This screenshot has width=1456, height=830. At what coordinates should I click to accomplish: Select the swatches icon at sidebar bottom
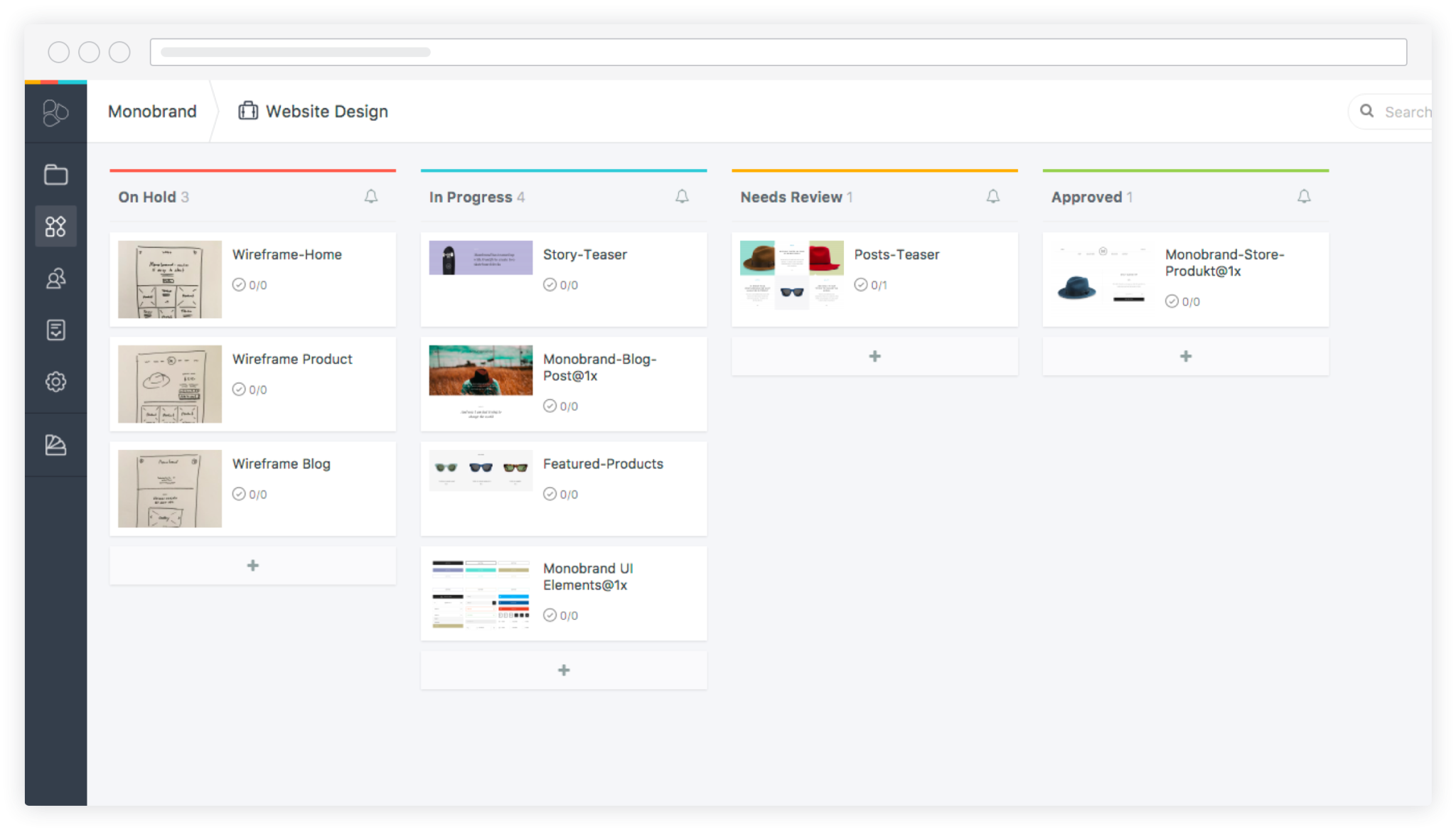(55, 445)
